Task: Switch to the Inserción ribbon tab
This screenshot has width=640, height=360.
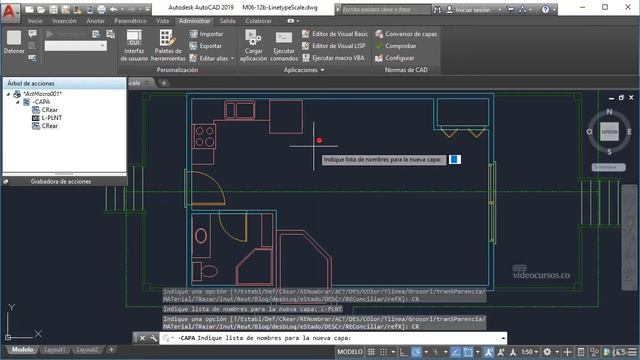Action: click(x=64, y=21)
